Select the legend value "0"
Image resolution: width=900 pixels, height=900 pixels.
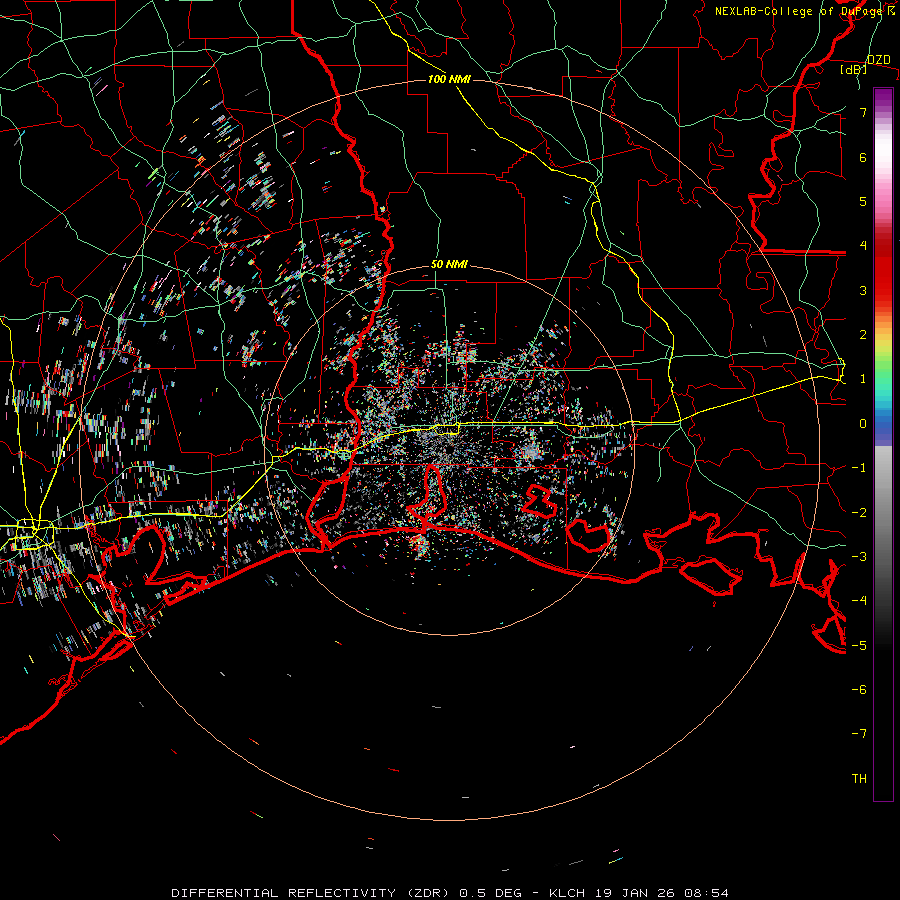[x=863, y=424]
